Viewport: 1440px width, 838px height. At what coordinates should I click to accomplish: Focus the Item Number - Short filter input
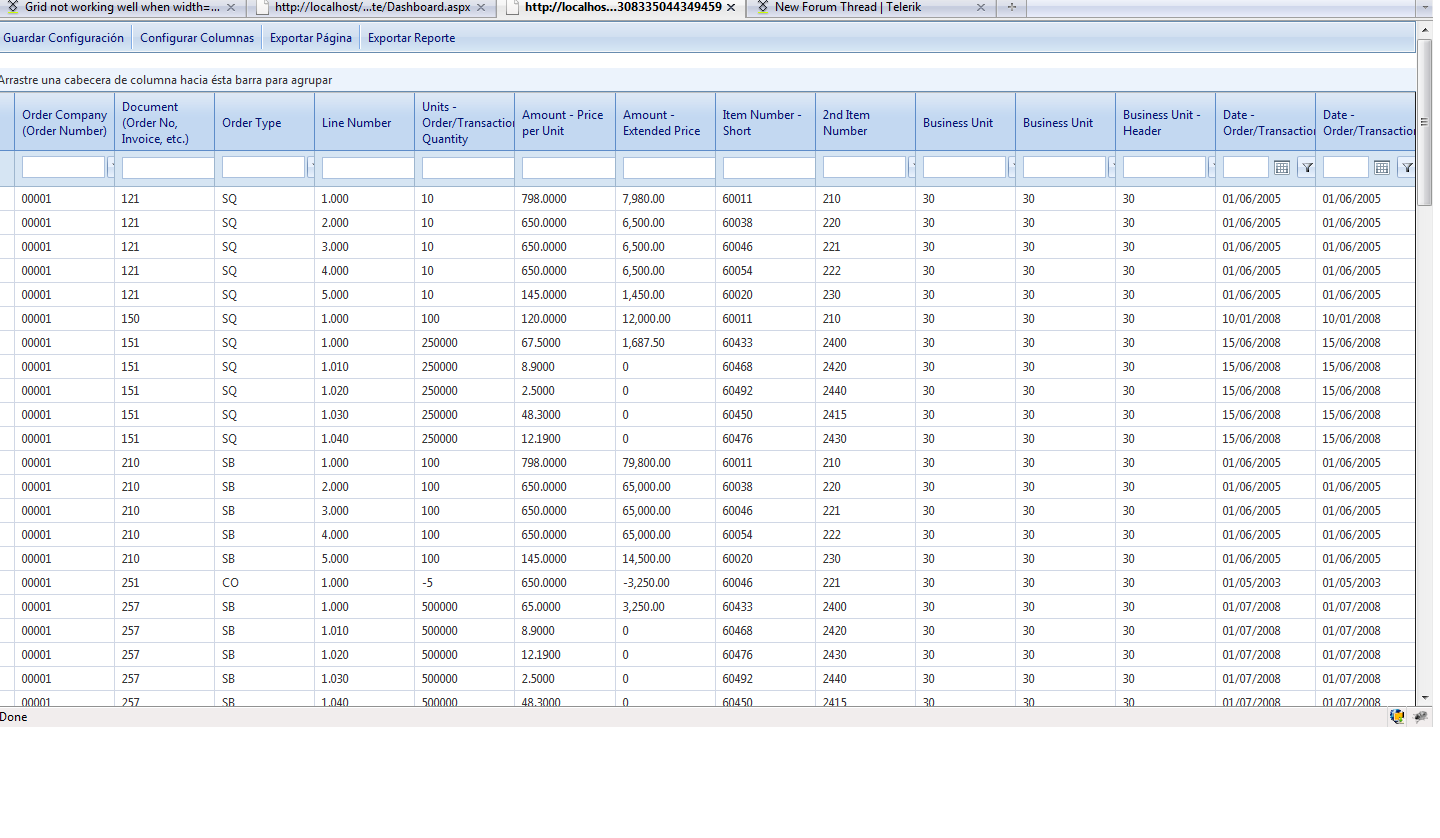pos(769,167)
